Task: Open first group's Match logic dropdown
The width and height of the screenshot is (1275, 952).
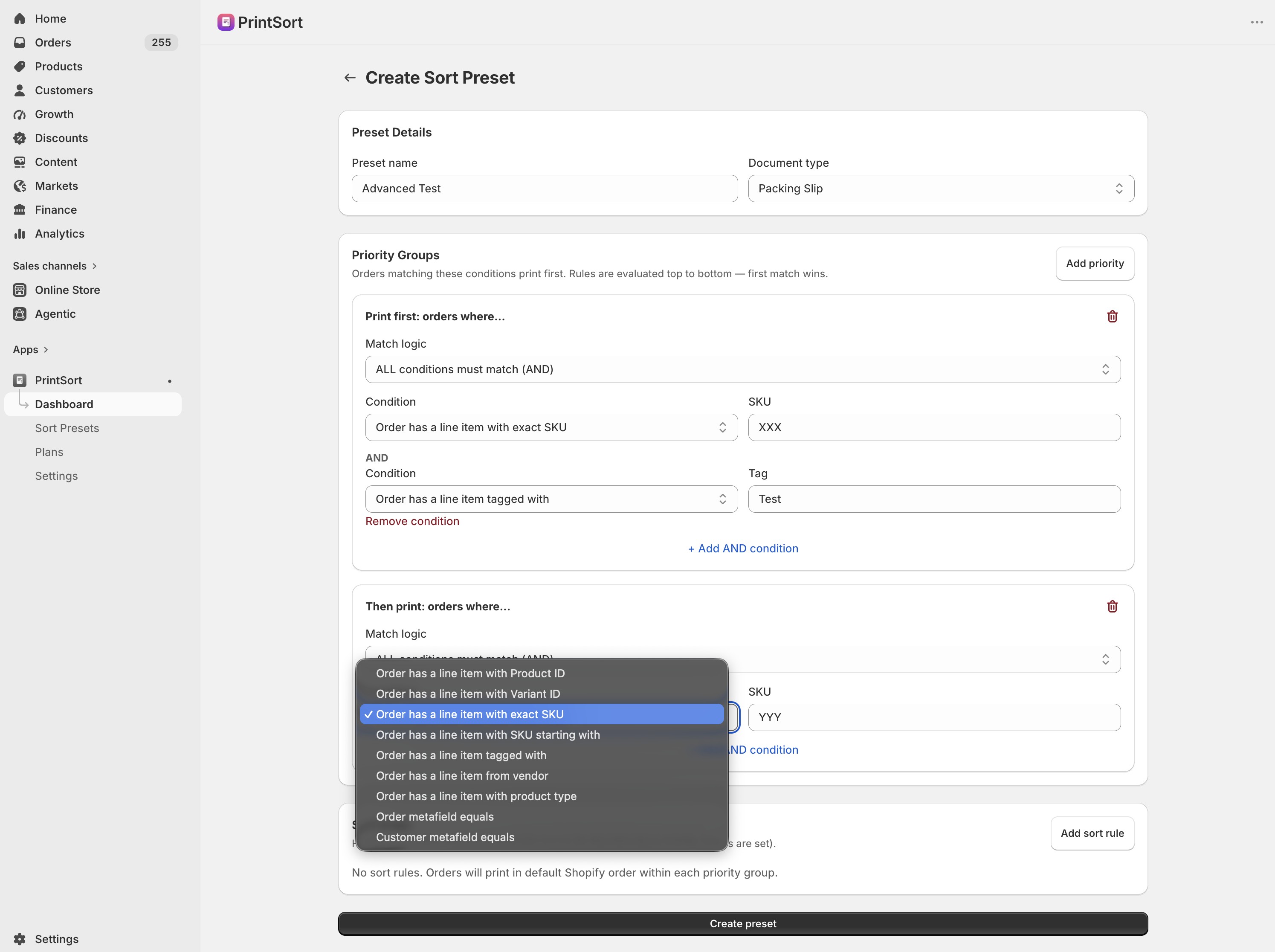Action: [x=743, y=369]
